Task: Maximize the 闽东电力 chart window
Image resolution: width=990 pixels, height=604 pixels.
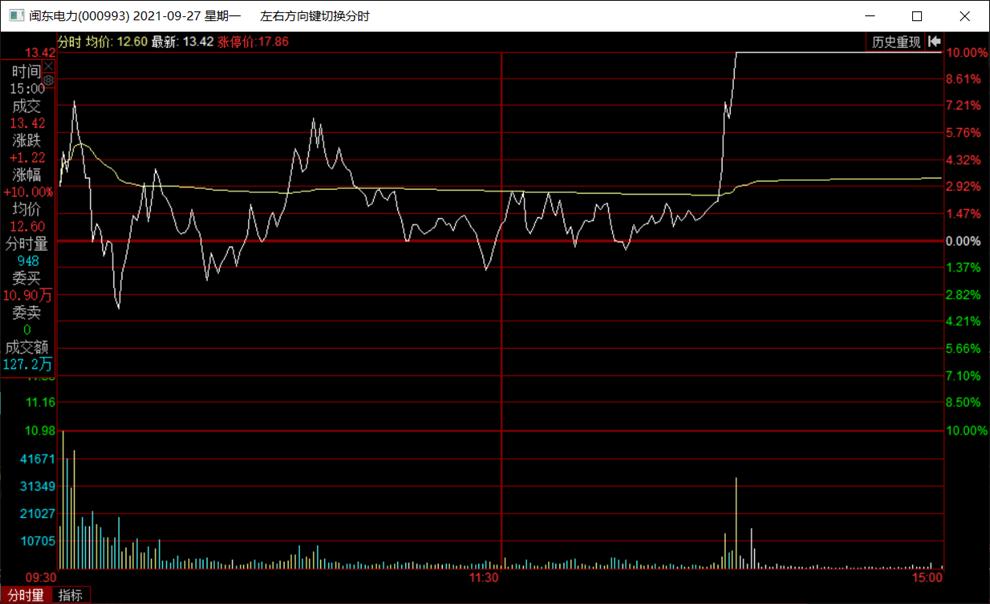Action: click(x=917, y=16)
